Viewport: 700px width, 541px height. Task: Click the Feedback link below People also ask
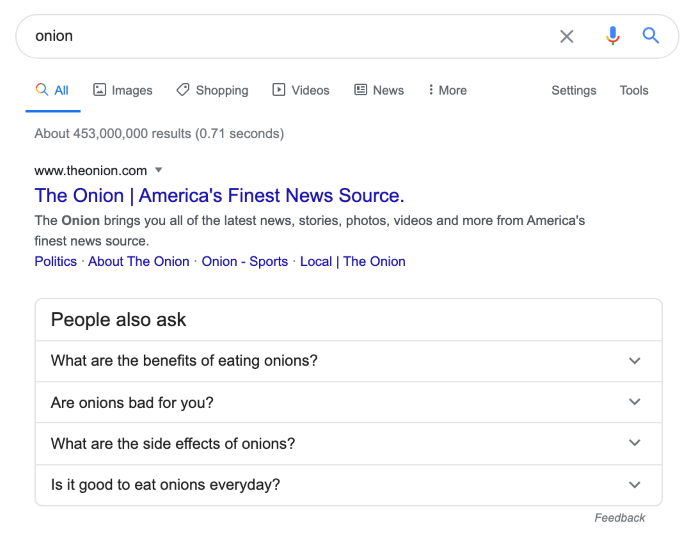(x=620, y=518)
